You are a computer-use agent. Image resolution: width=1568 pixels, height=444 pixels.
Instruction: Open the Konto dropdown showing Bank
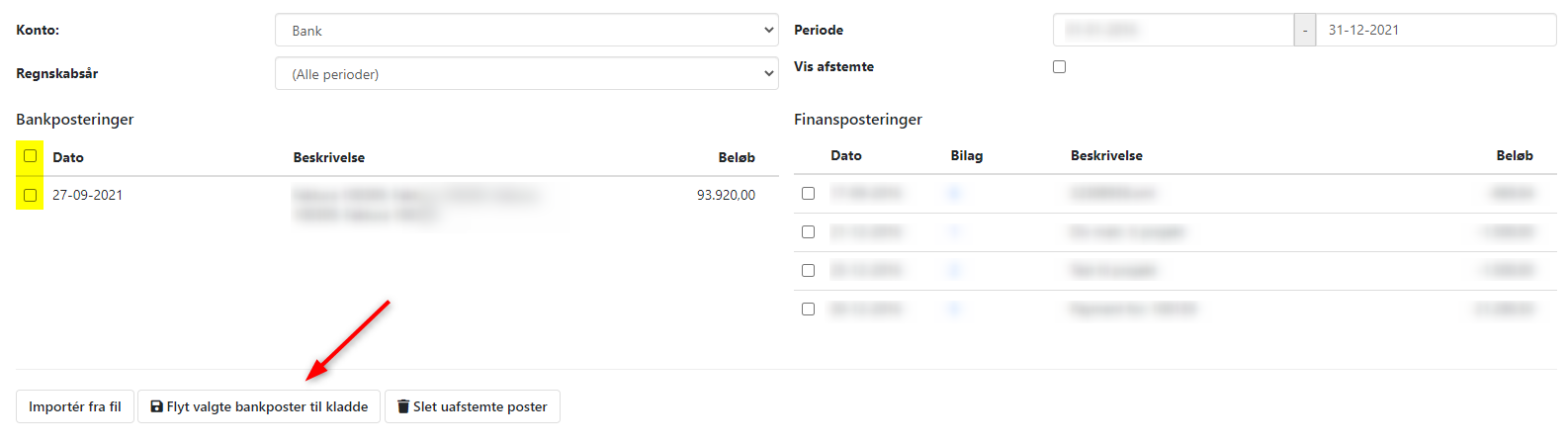pos(526,31)
